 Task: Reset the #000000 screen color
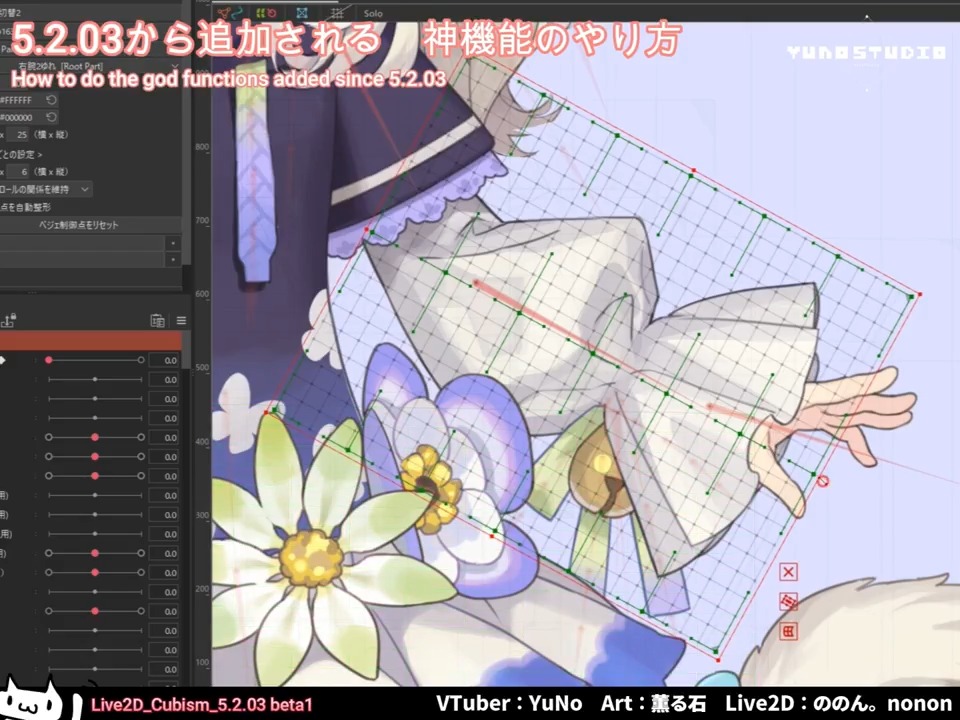point(51,117)
